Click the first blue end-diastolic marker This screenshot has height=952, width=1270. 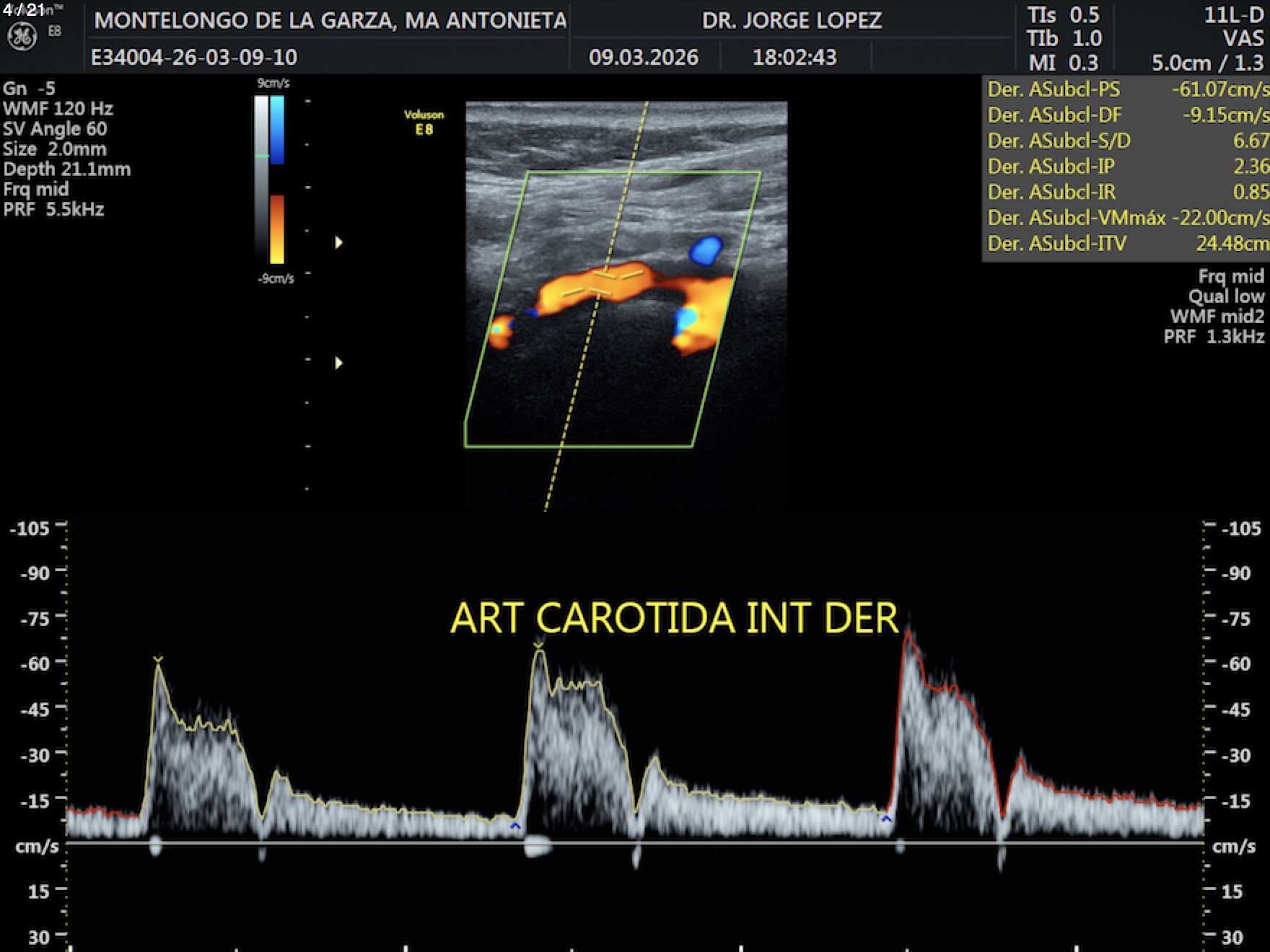(x=514, y=825)
